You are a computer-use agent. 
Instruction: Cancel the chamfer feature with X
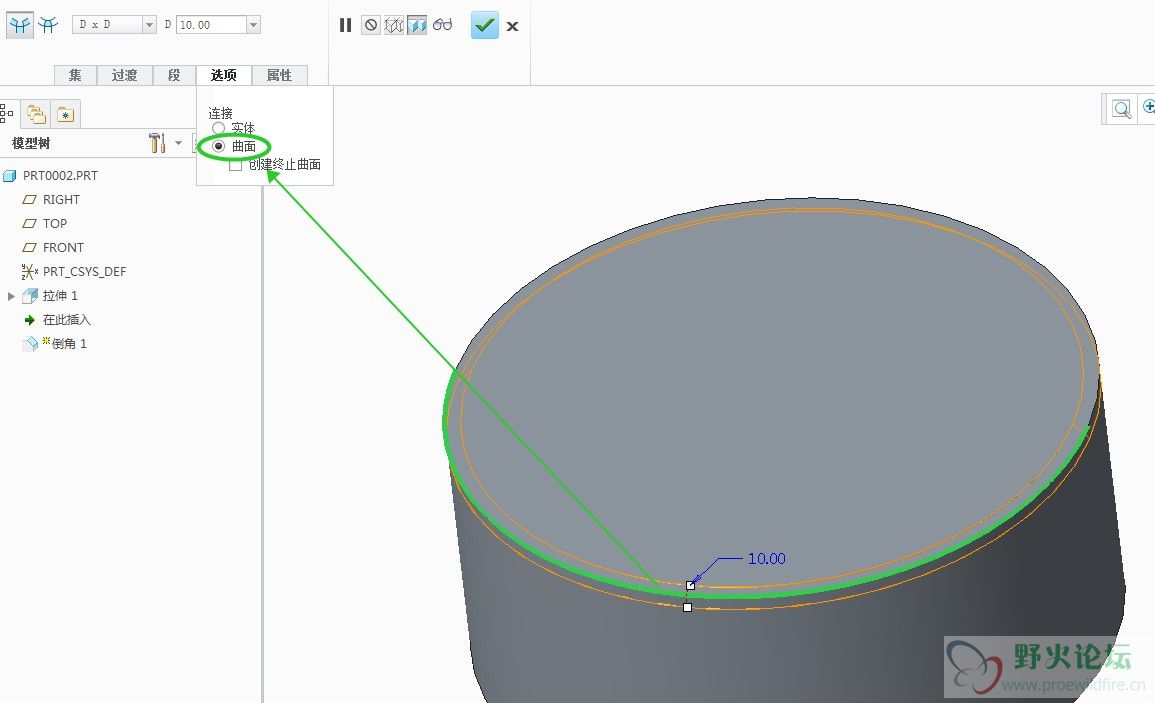(513, 27)
